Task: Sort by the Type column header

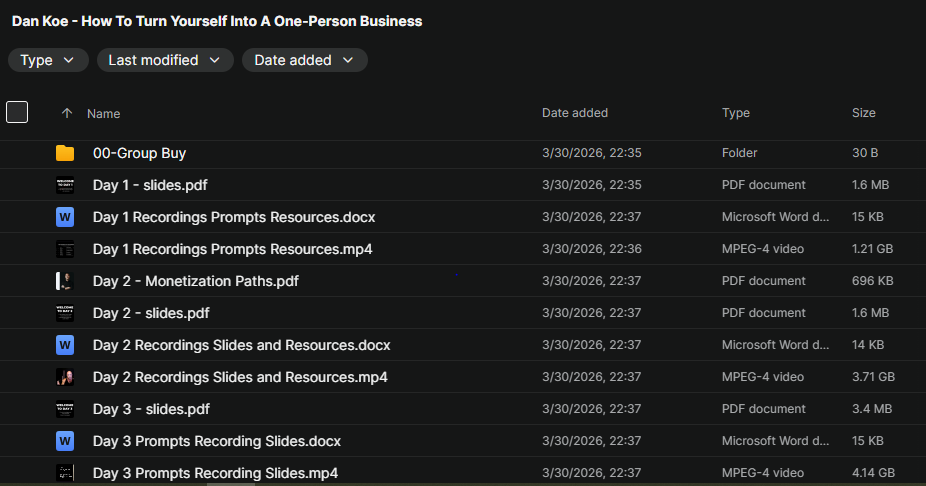Action: [x=736, y=113]
